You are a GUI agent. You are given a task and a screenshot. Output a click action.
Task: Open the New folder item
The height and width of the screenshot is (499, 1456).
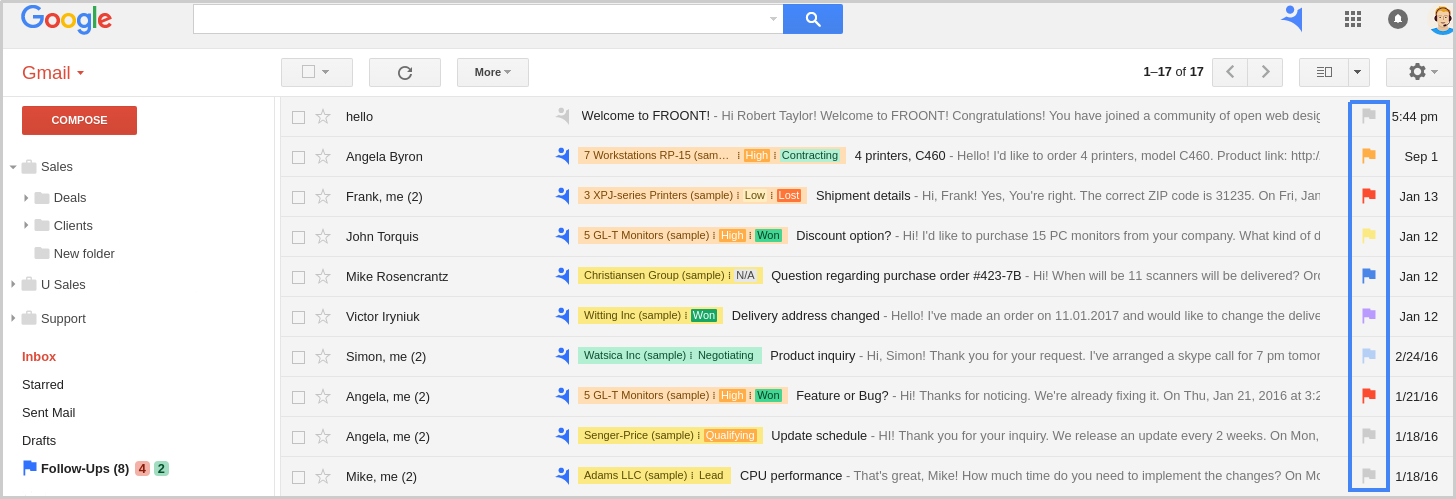pyautogui.click(x=84, y=253)
